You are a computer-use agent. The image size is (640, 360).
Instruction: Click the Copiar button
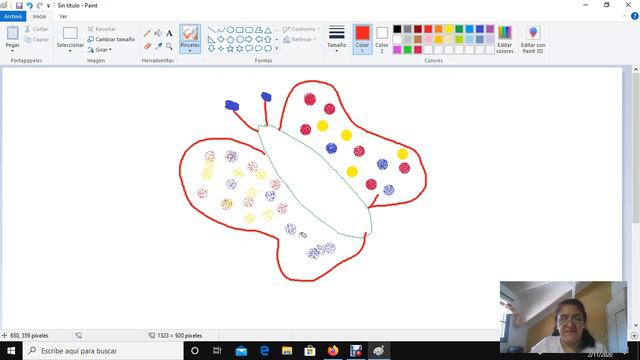point(36,40)
